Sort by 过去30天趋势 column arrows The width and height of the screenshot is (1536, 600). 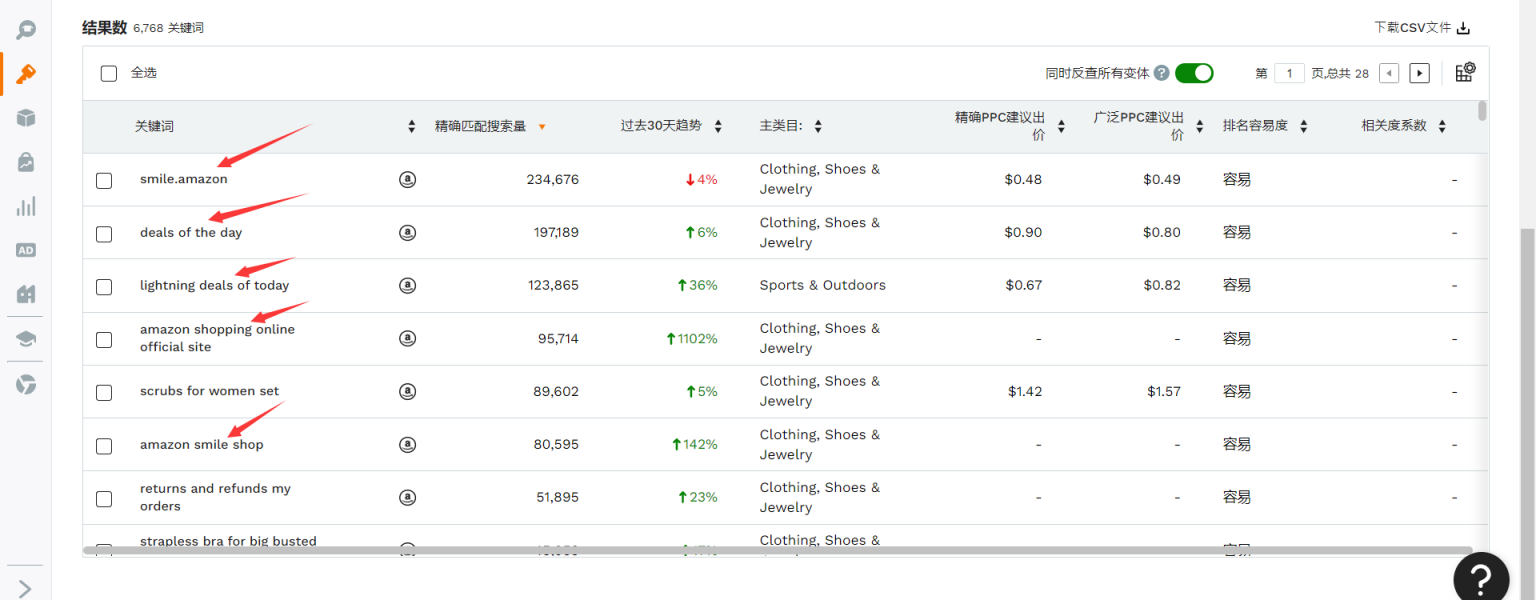point(719,127)
